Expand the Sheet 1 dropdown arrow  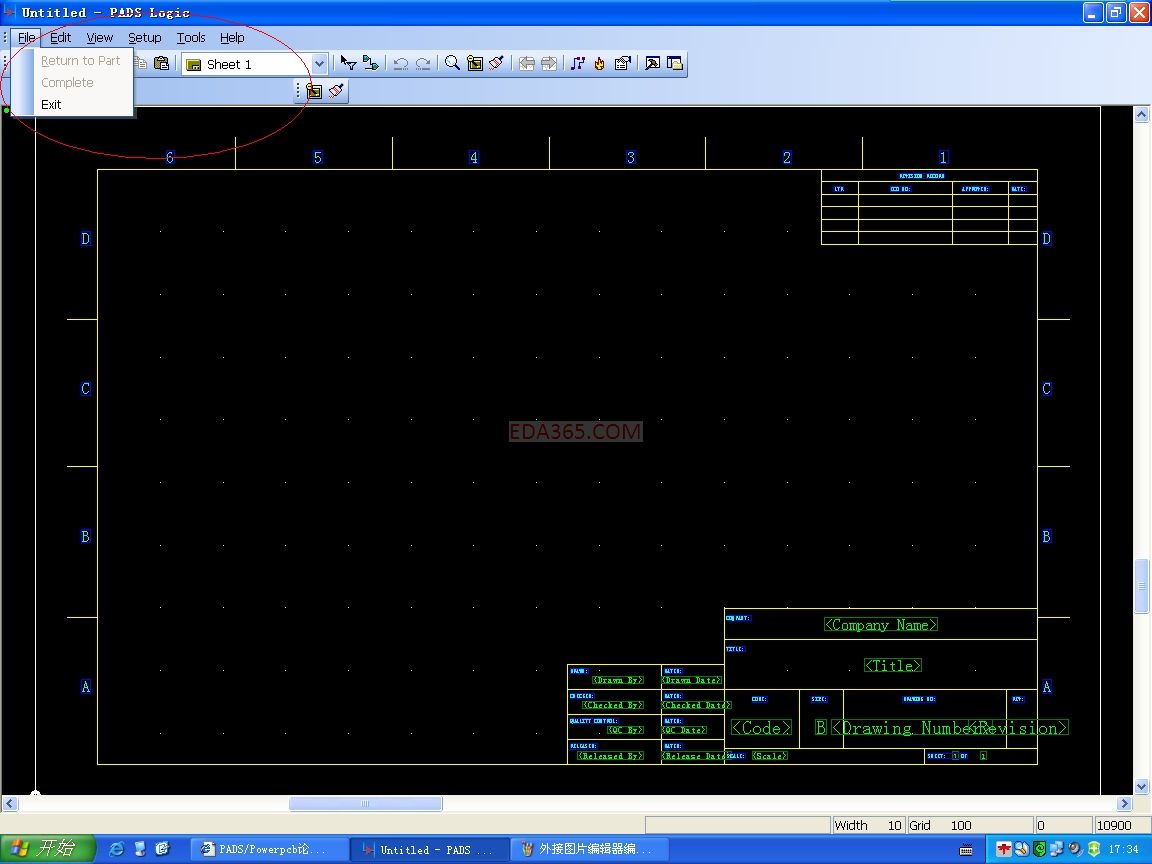click(x=320, y=64)
